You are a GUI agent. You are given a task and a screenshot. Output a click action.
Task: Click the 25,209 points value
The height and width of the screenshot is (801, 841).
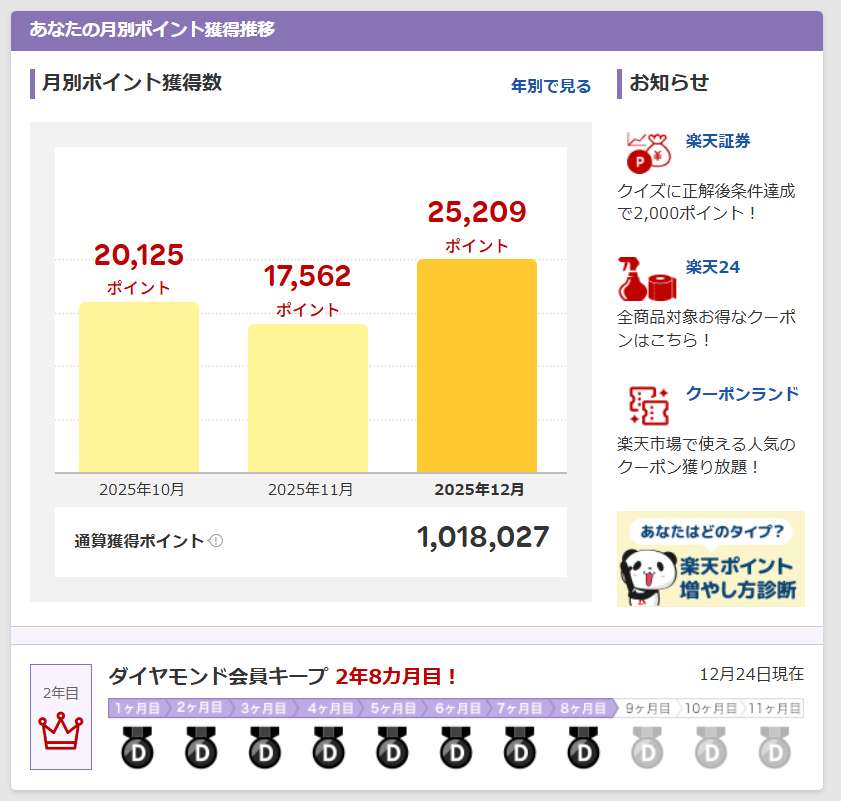click(x=477, y=212)
